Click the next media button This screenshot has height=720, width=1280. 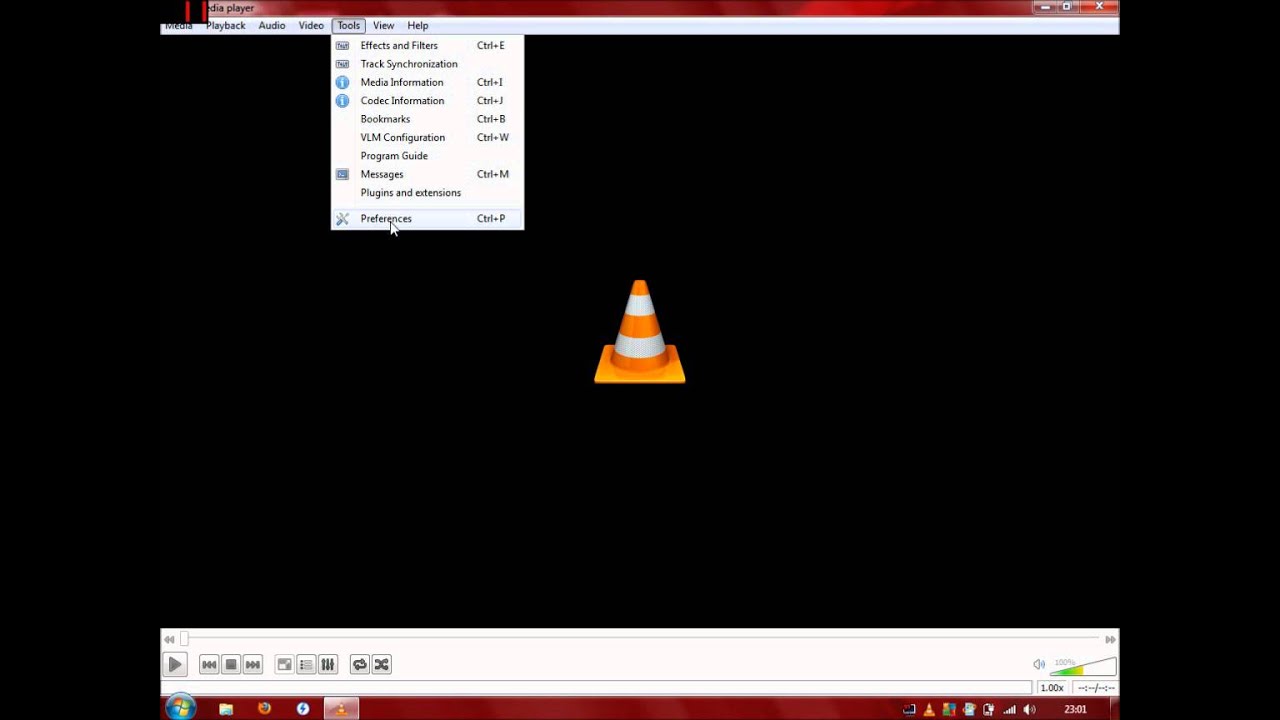click(x=253, y=664)
